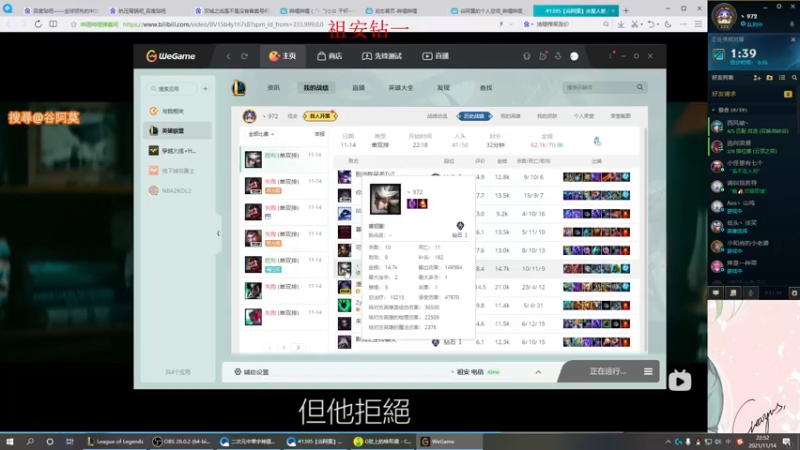Select friend 西风破 in friends list
Viewport: 800px width, 450px height.
(753, 127)
